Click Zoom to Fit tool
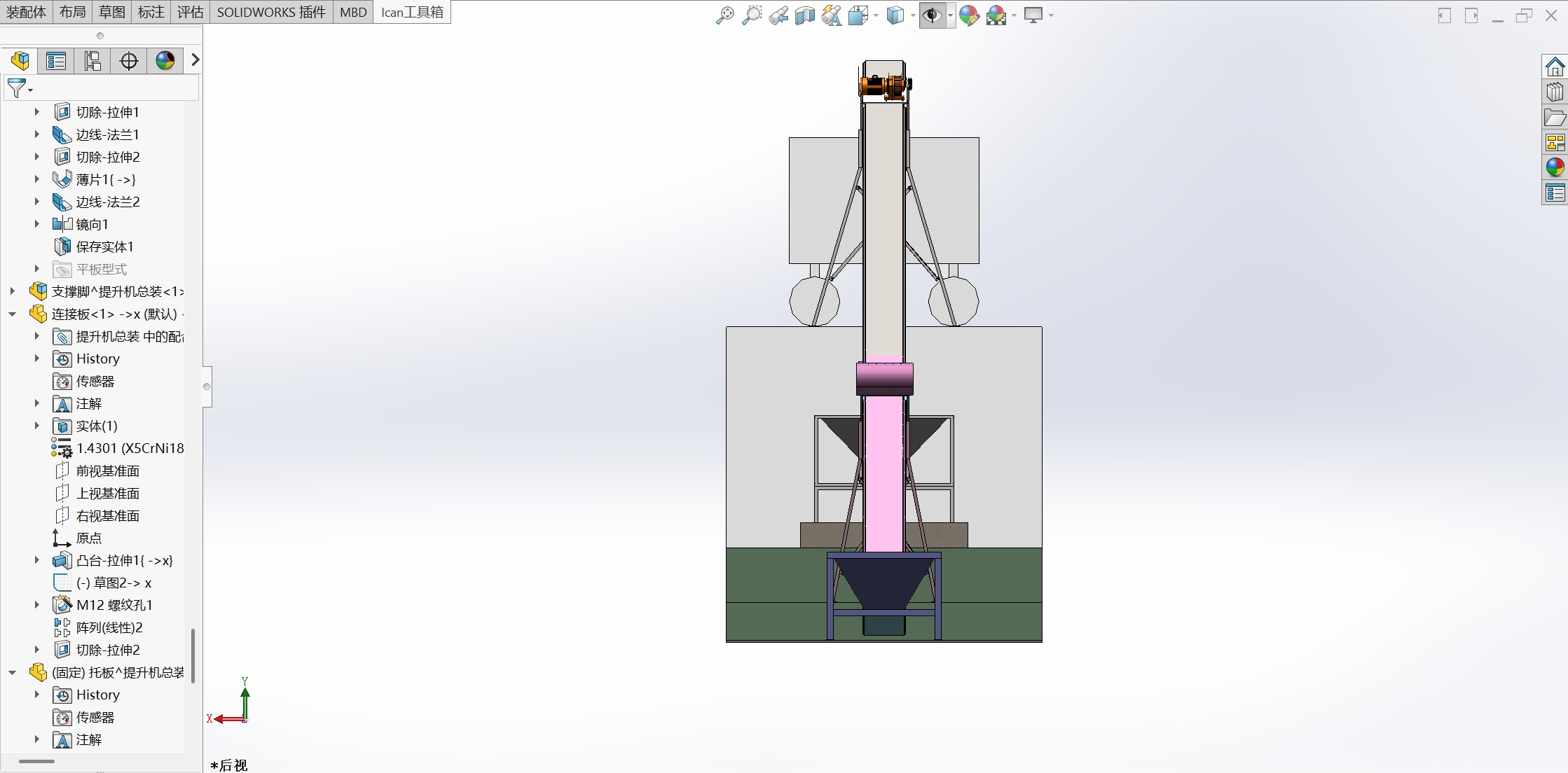The image size is (1568, 773). coord(724,15)
